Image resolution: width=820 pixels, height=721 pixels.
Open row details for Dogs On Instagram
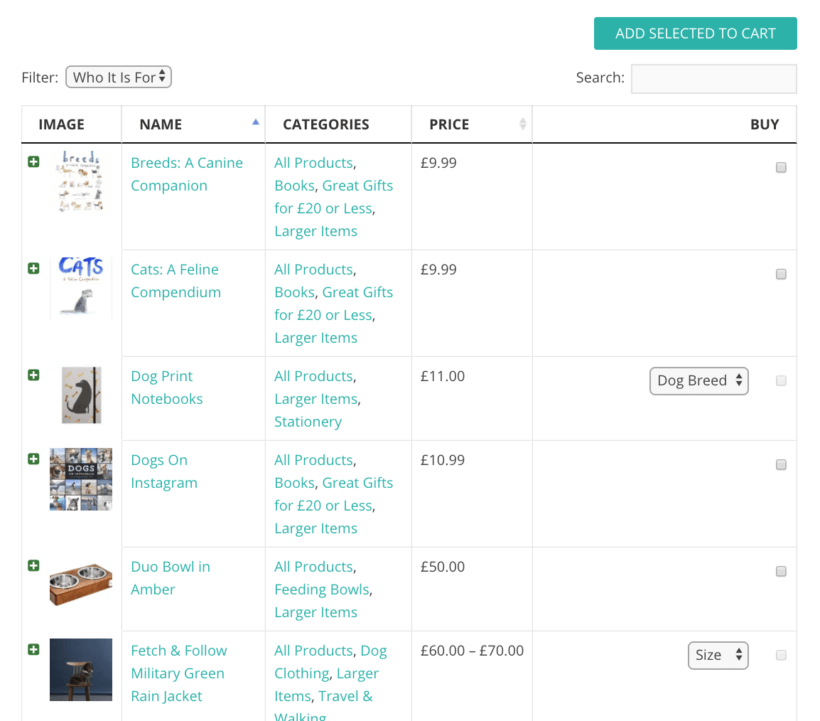click(33, 458)
